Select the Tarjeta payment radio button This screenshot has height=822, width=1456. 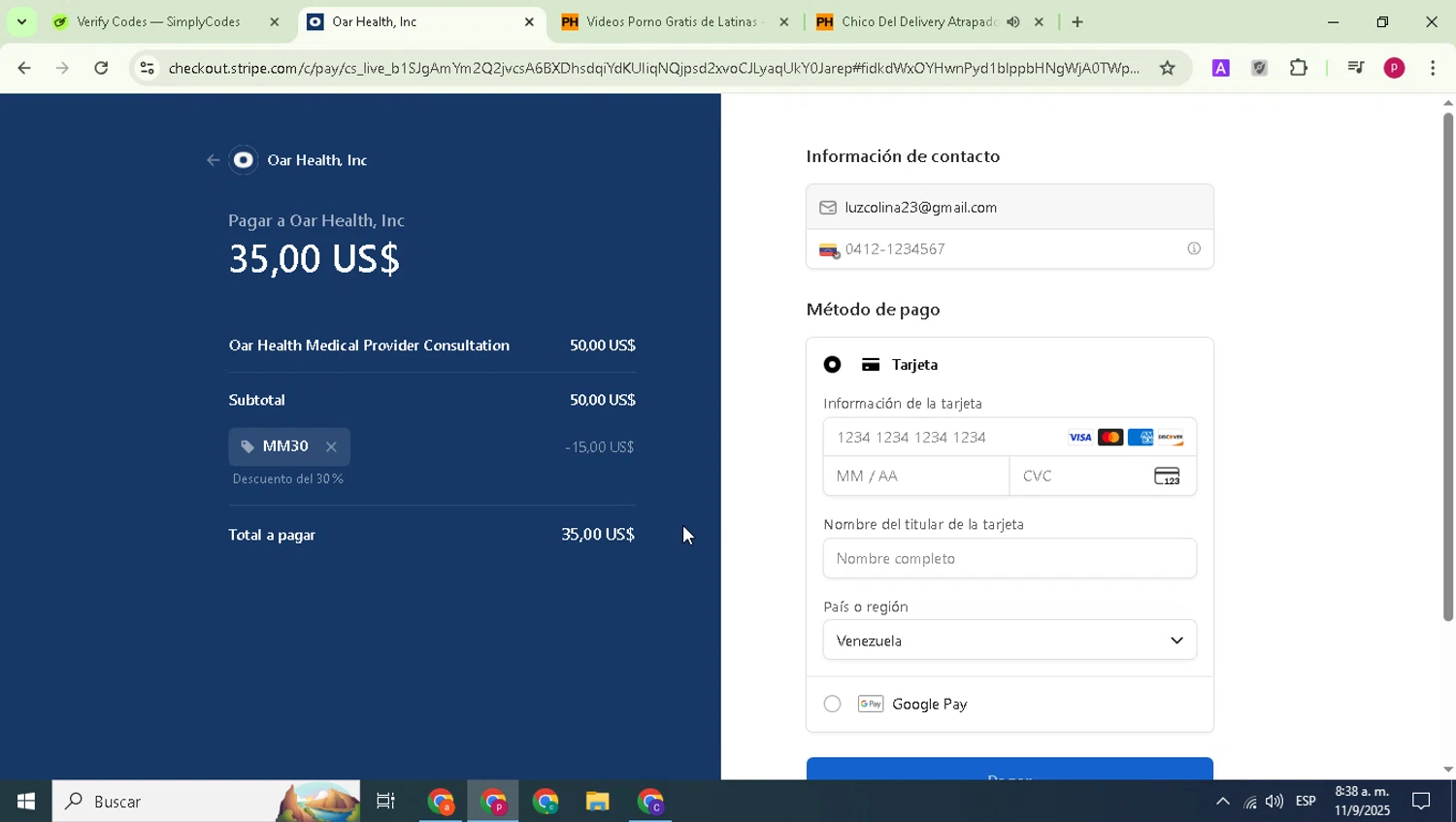click(832, 365)
